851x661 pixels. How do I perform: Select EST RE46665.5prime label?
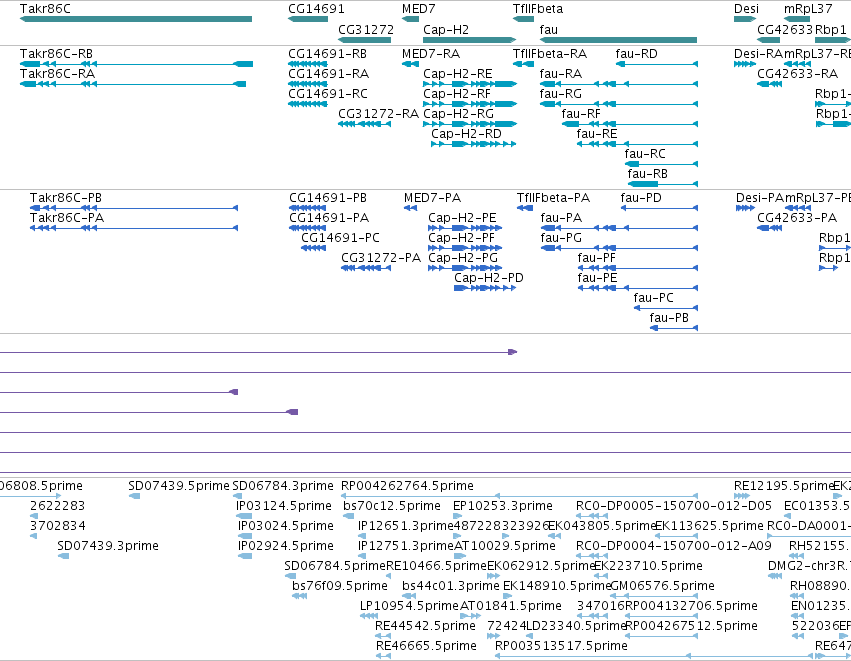[x=426, y=646]
